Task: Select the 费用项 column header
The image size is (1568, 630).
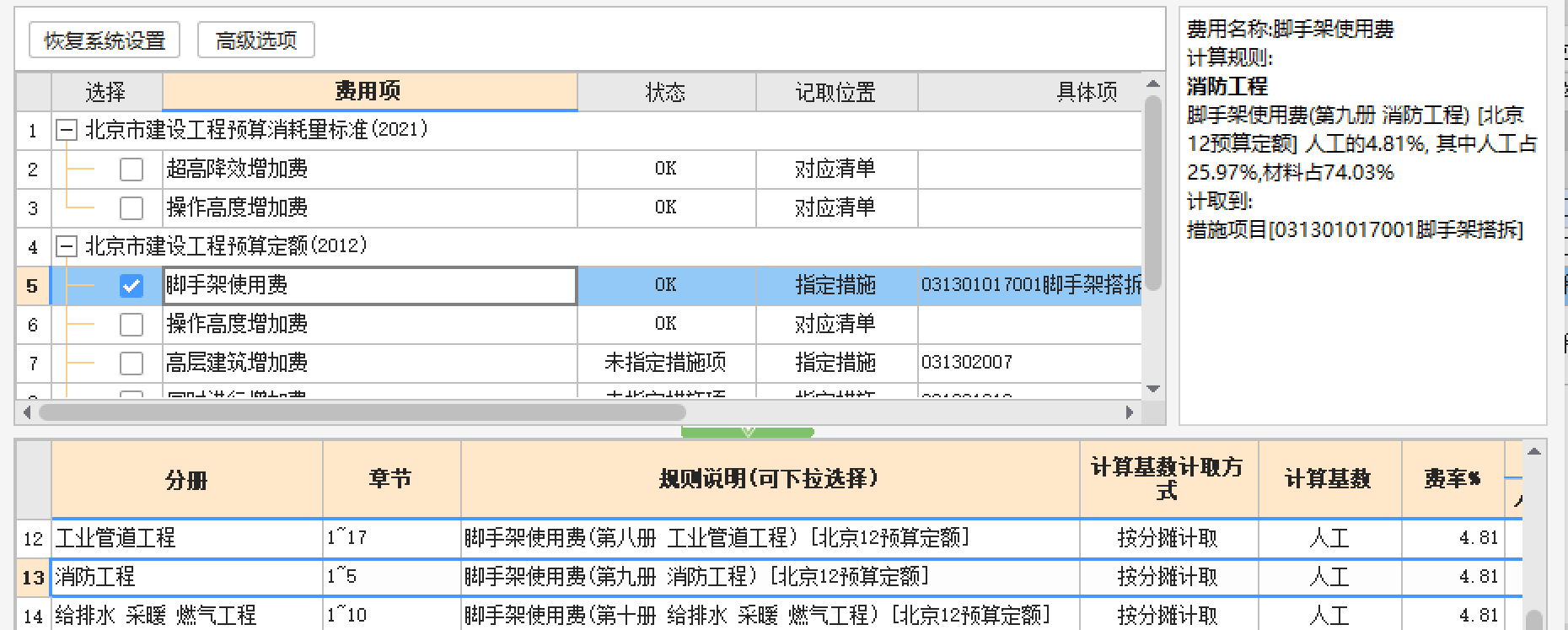Action: [370, 91]
